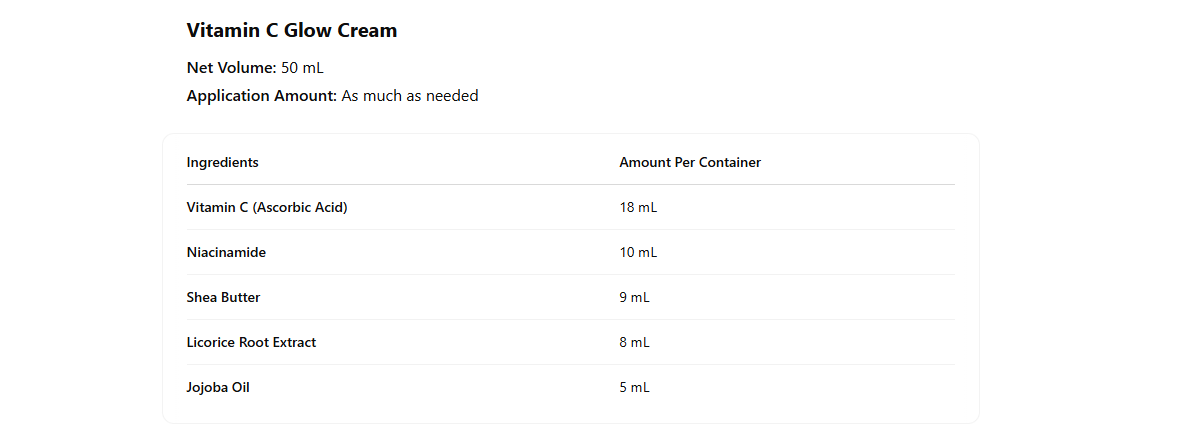
Task: Click the 8 mL amount value
Action: [x=634, y=342]
